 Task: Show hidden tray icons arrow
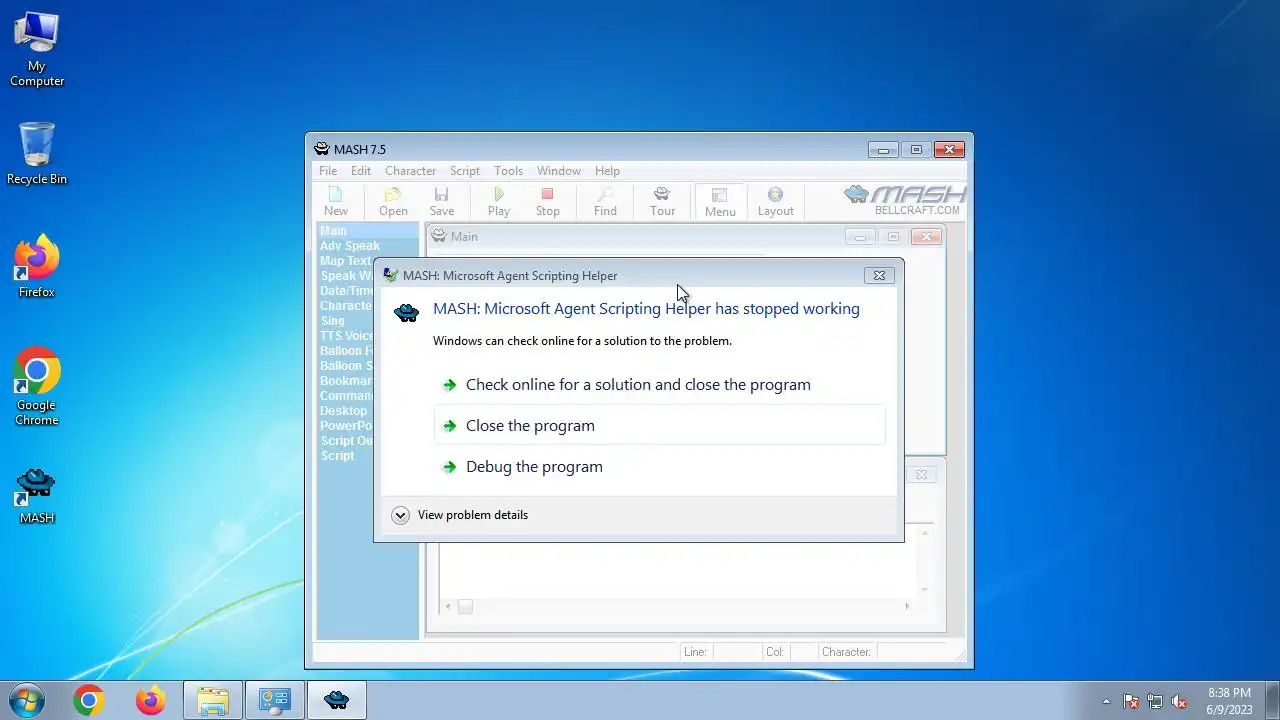click(x=1106, y=702)
